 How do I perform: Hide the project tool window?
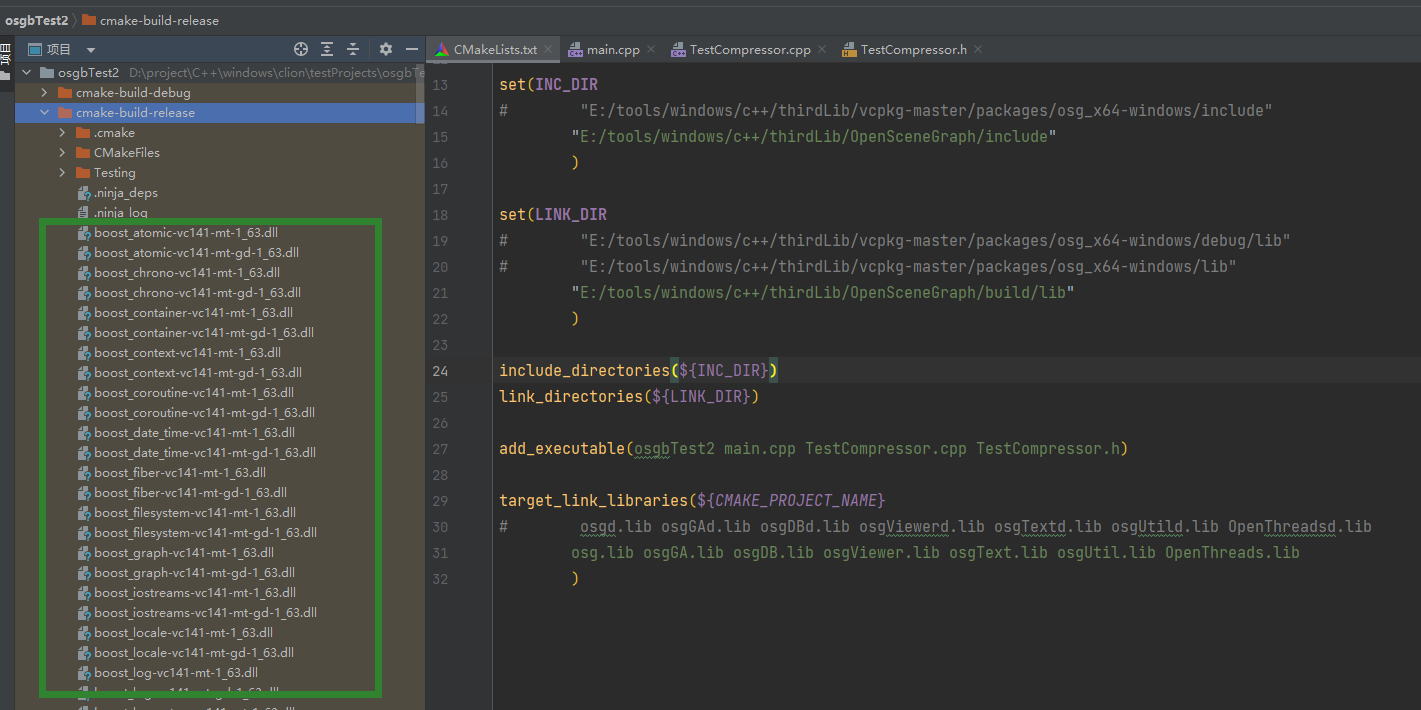click(412, 49)
